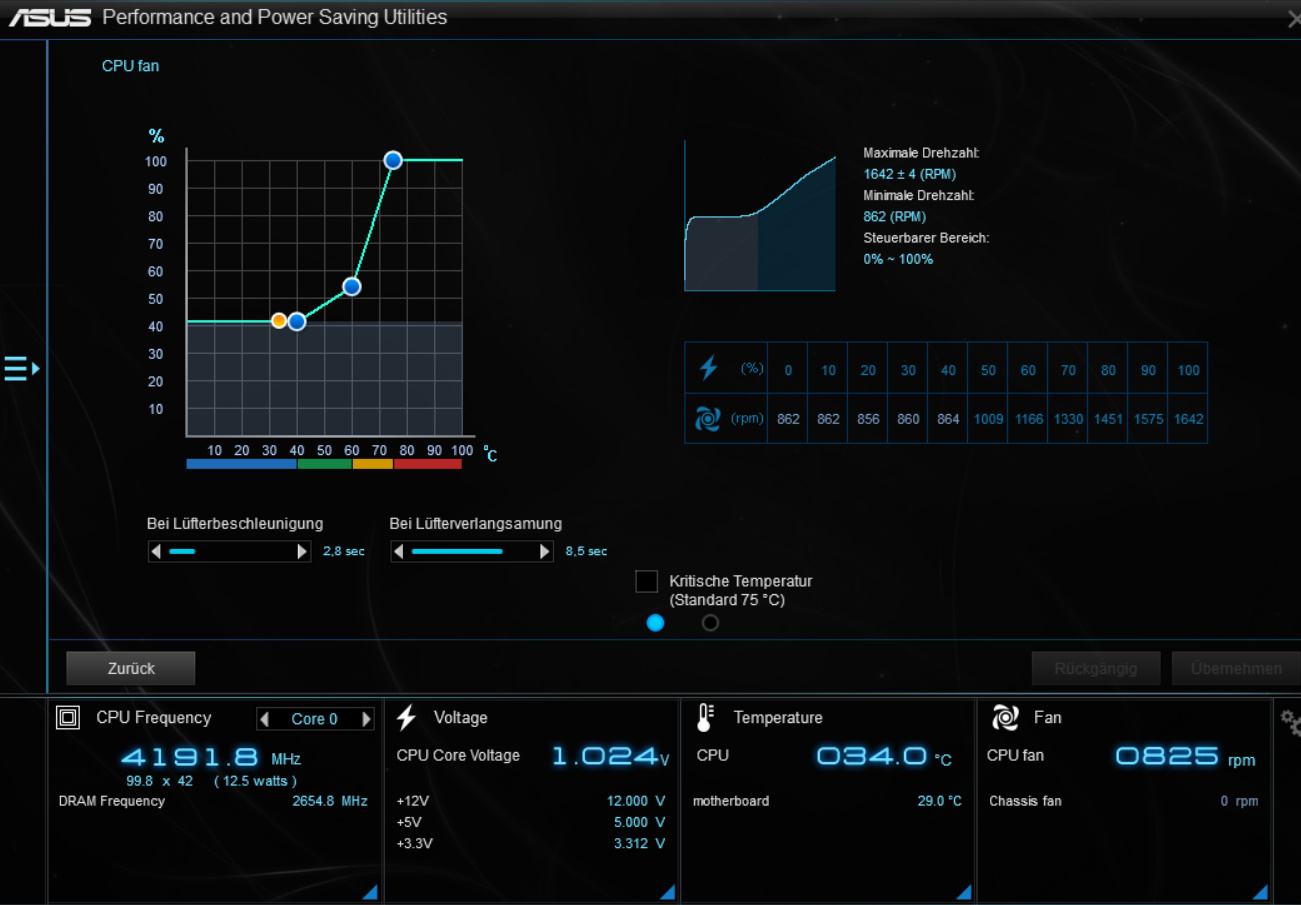Click the CPU fan heading

tap(130, 66)
